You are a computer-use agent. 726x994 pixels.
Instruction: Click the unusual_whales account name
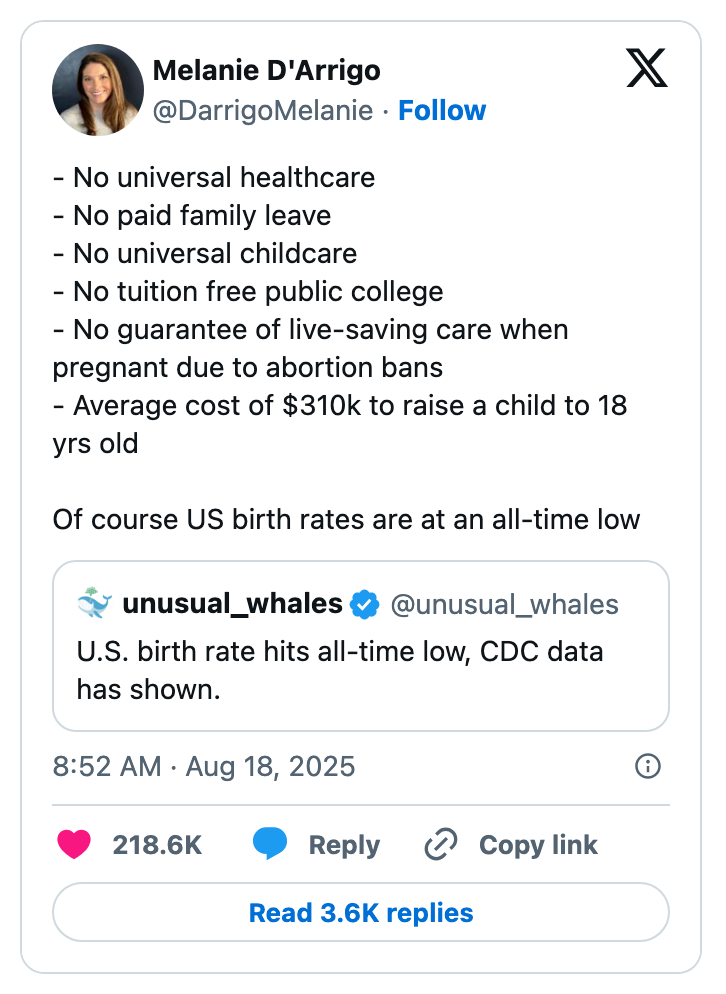(x=232, y=604)
